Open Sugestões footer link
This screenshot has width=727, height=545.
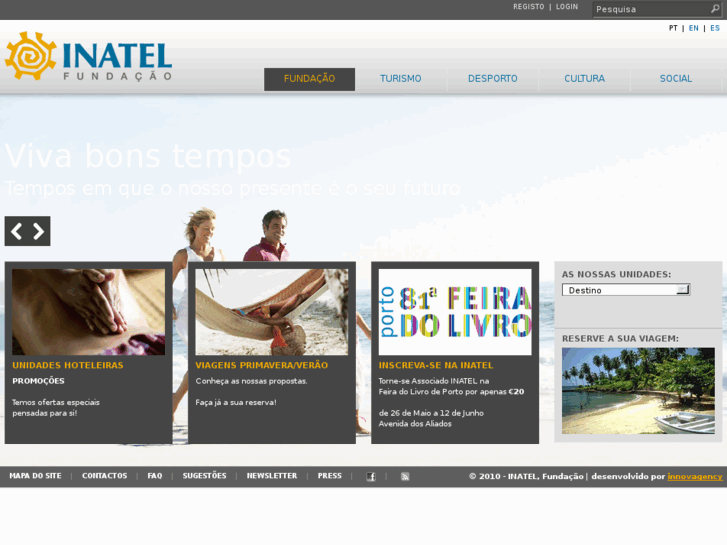(x=204, y=476)
